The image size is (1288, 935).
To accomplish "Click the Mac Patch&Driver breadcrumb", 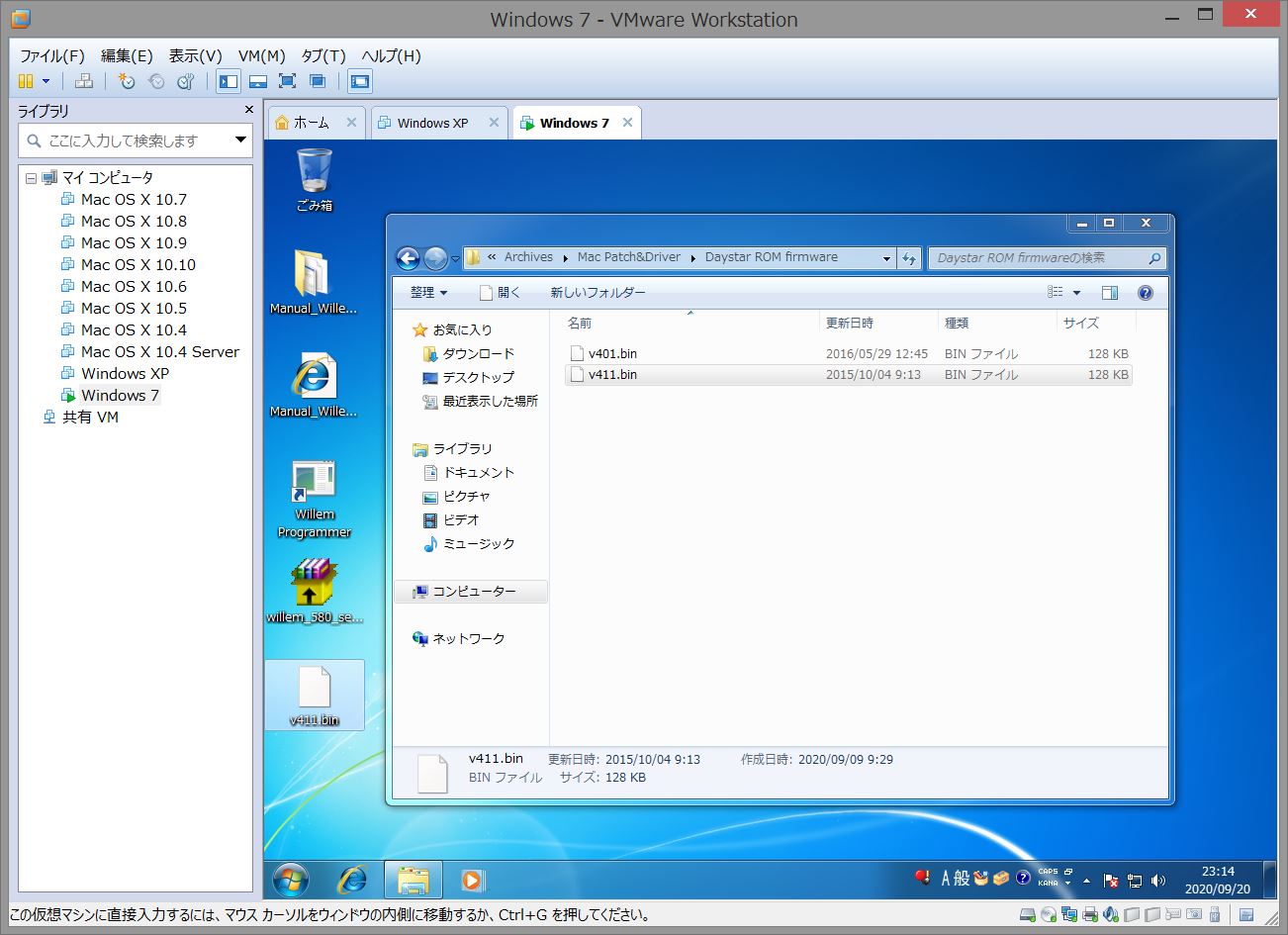I will pyautogui.click(x=629, y=257).
